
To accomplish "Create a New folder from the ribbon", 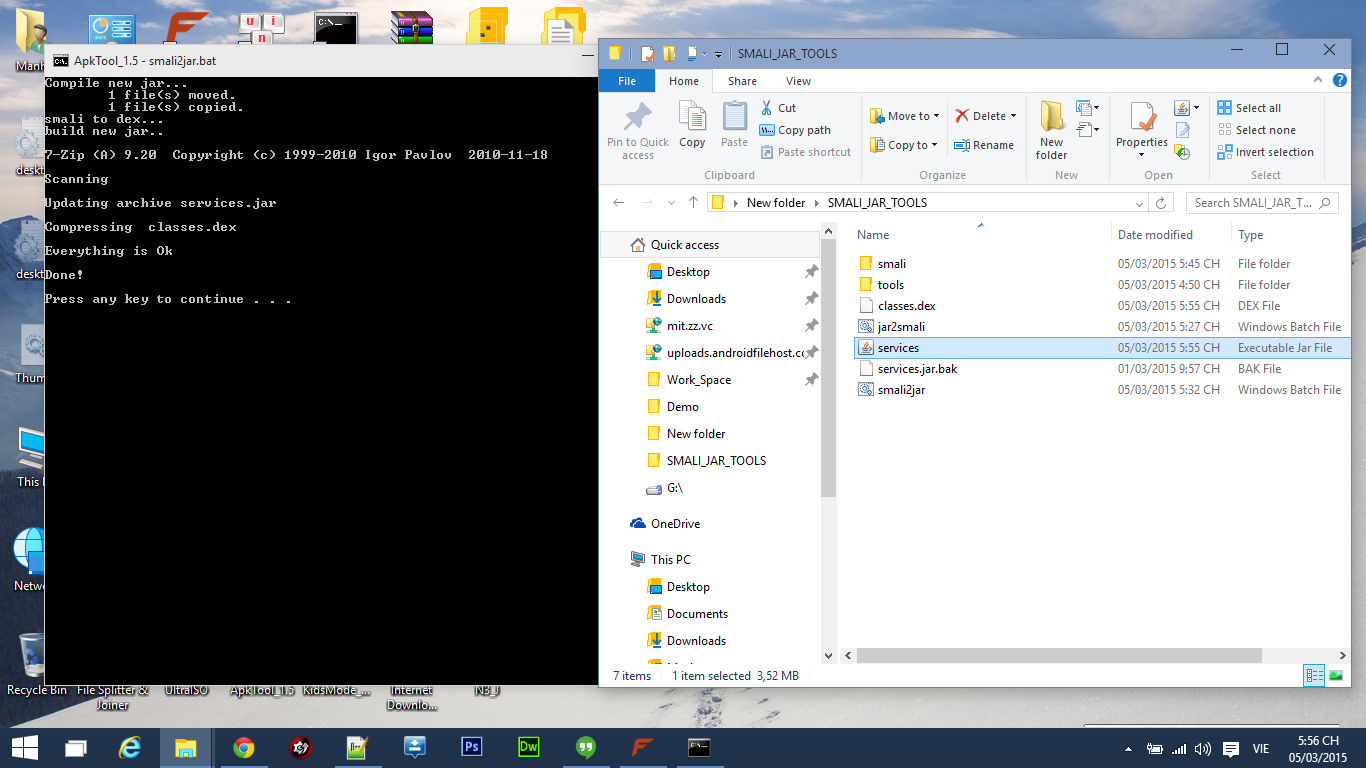I will coord(1051,130).
